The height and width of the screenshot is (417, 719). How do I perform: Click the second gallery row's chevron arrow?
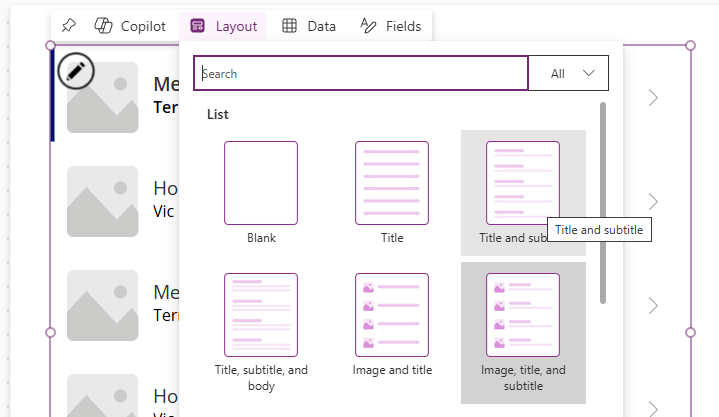653,201
